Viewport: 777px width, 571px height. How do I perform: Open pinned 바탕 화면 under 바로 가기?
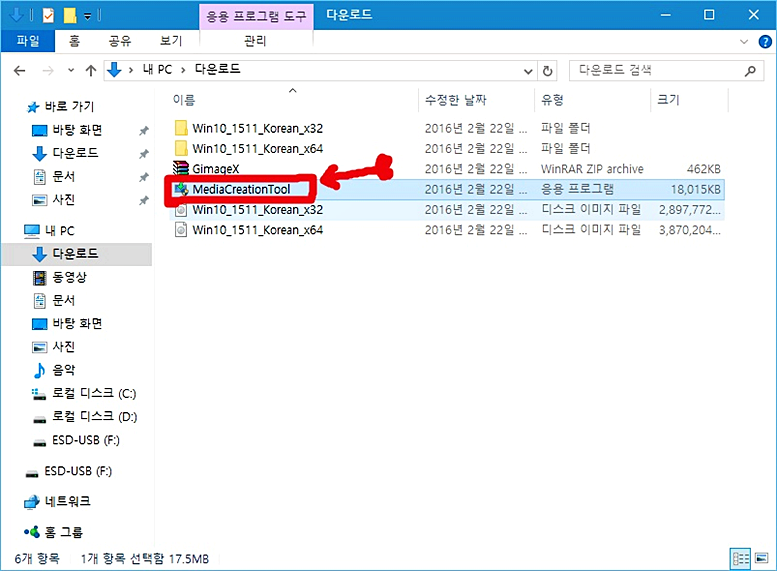coord(77,130)
